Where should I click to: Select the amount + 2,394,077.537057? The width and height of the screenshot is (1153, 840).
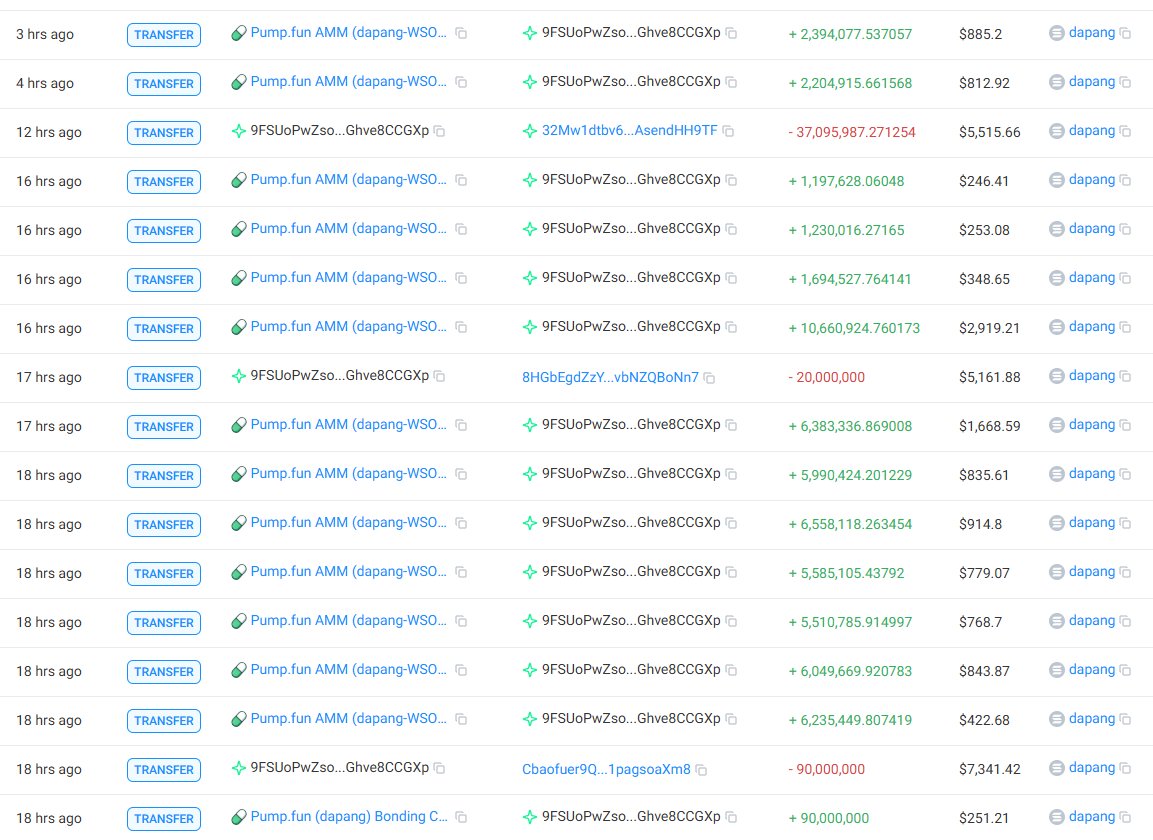(850, 35)
